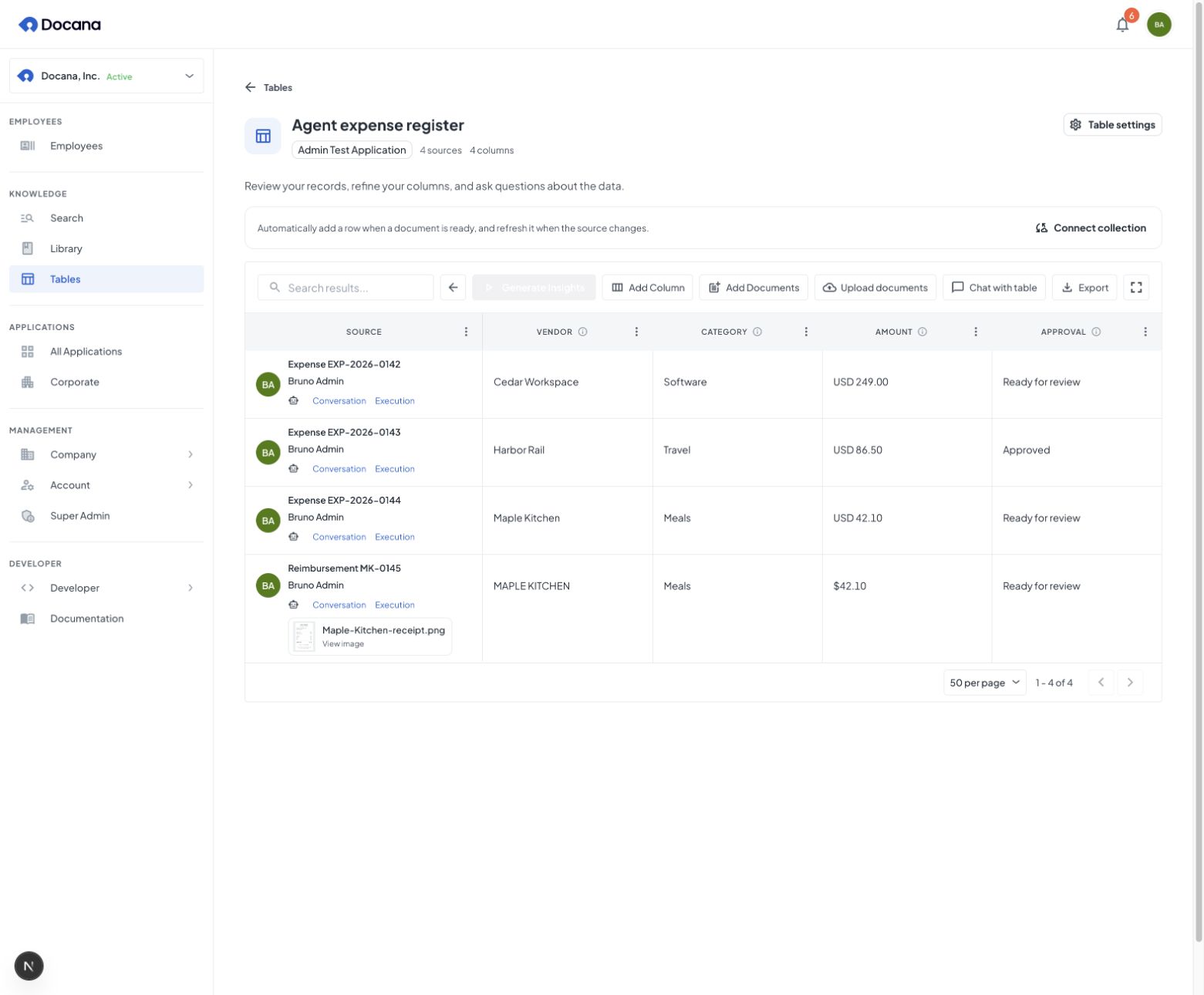Show Category column info tooltip
1204x995 pixels.
pyautogui.click(x=757, y=332)
